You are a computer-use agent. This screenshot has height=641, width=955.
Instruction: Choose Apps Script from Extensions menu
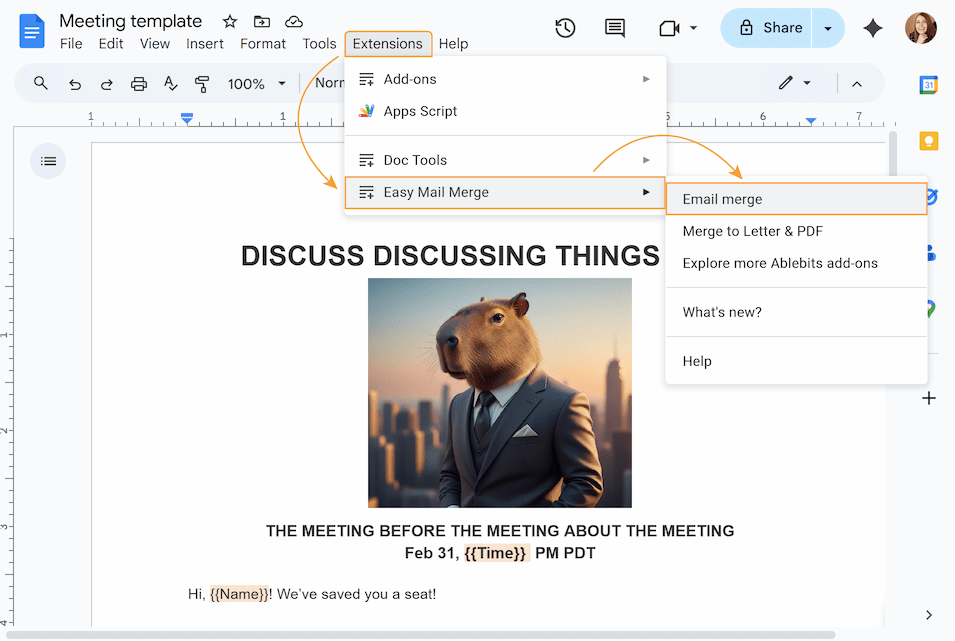pos(504,112)
